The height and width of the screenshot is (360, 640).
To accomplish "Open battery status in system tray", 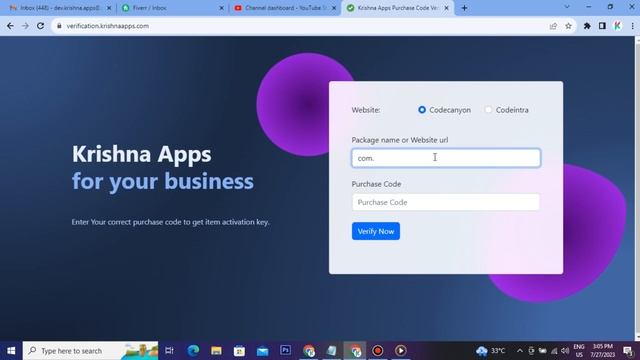I will 542,351.
